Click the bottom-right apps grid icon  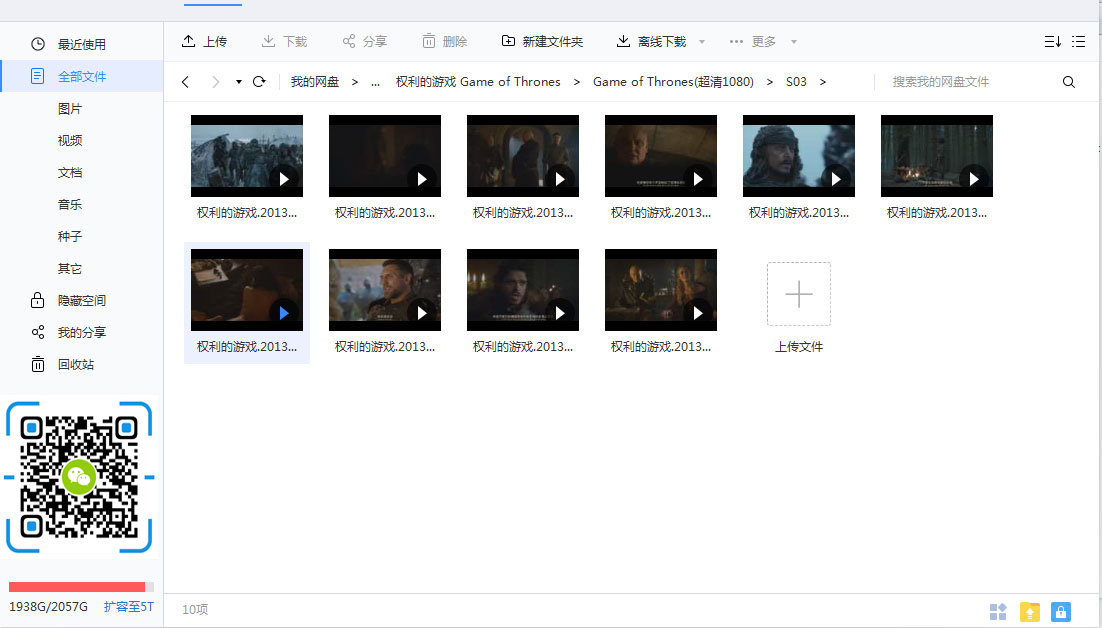pos(998,612)
